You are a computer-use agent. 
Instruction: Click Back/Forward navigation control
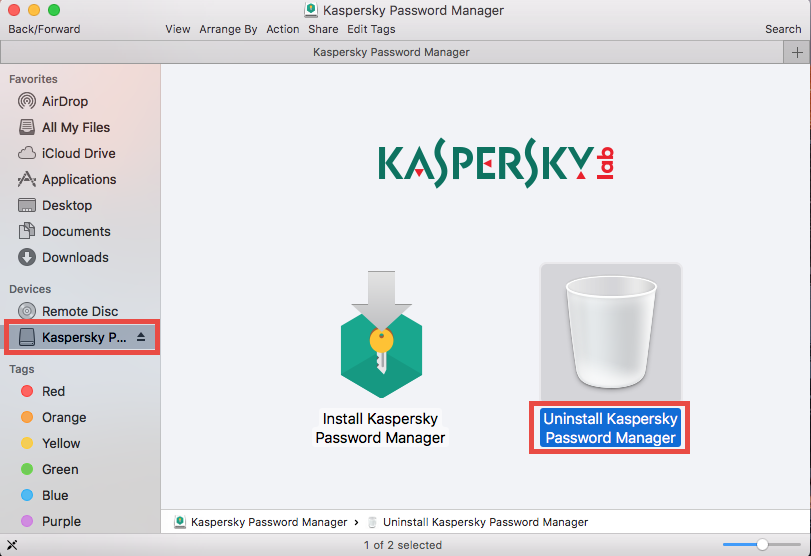point(44,29)
